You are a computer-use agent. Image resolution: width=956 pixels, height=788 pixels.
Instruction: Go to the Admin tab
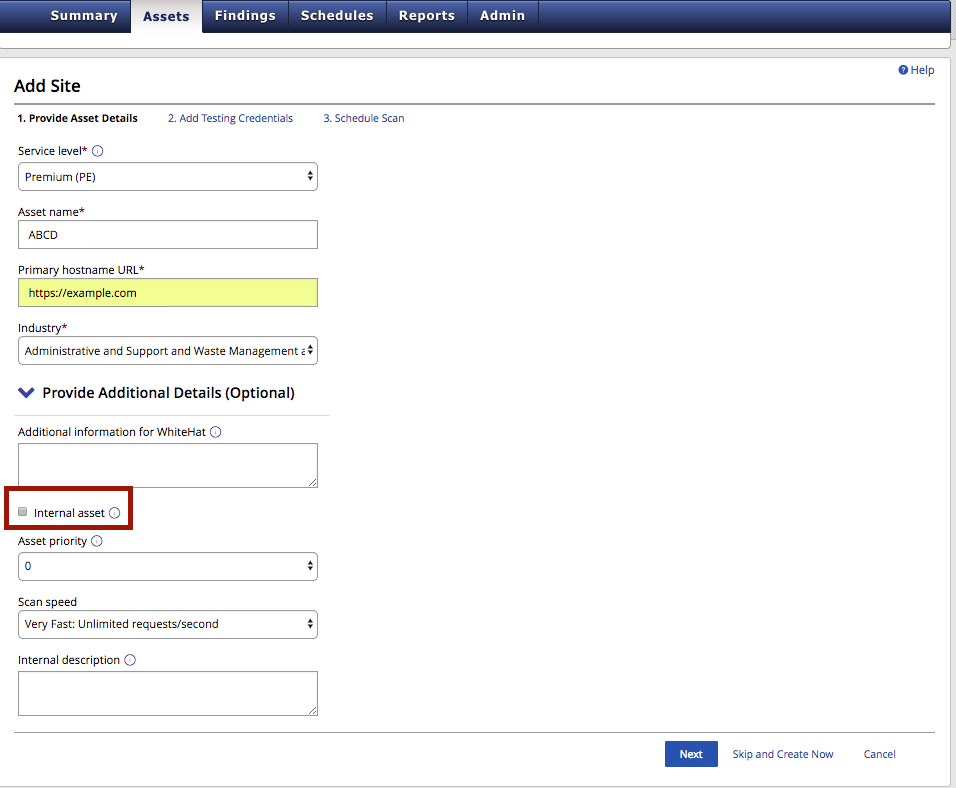click(502, 15)
